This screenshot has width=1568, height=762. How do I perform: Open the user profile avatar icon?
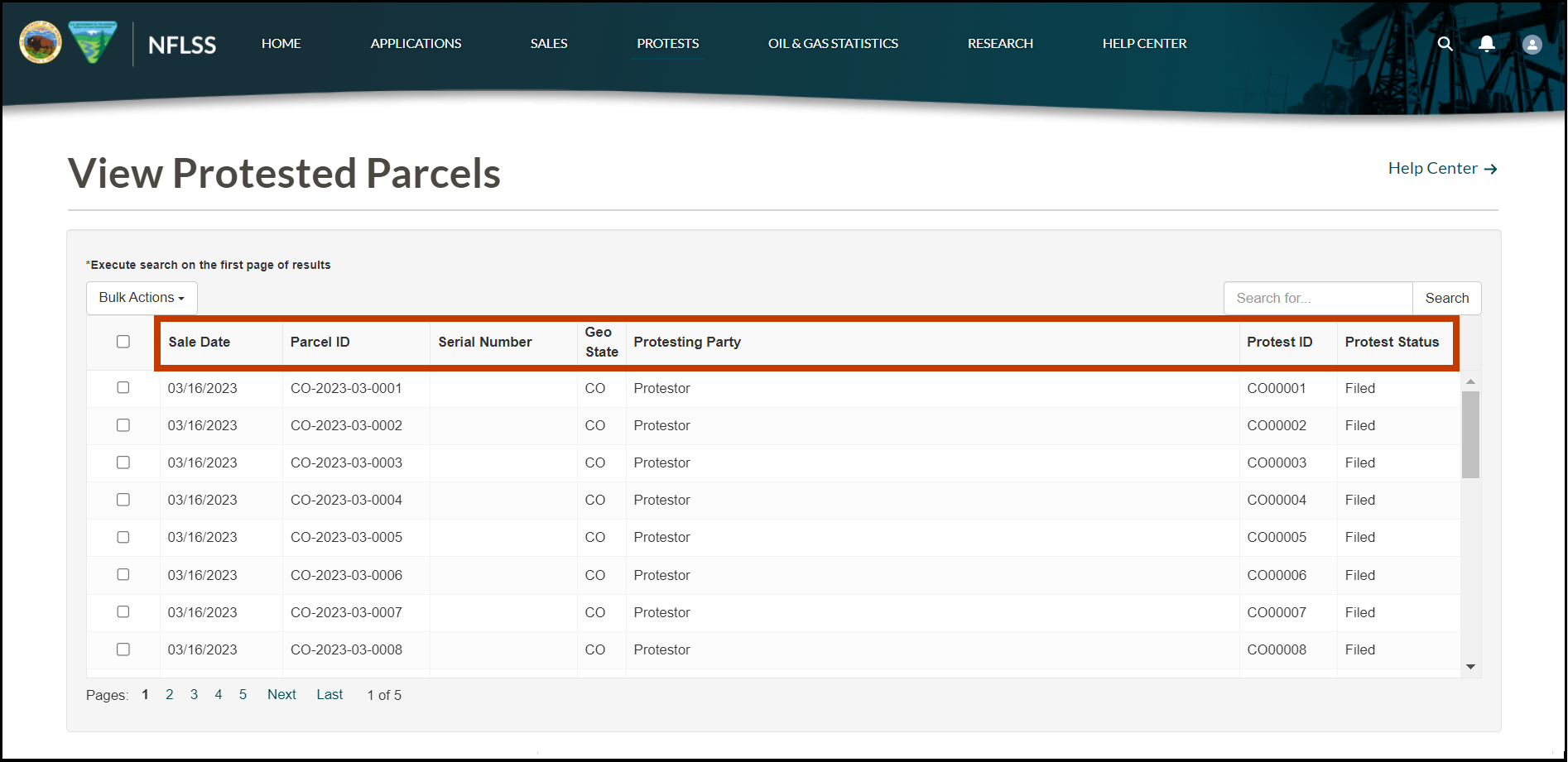pos(1532,45)
